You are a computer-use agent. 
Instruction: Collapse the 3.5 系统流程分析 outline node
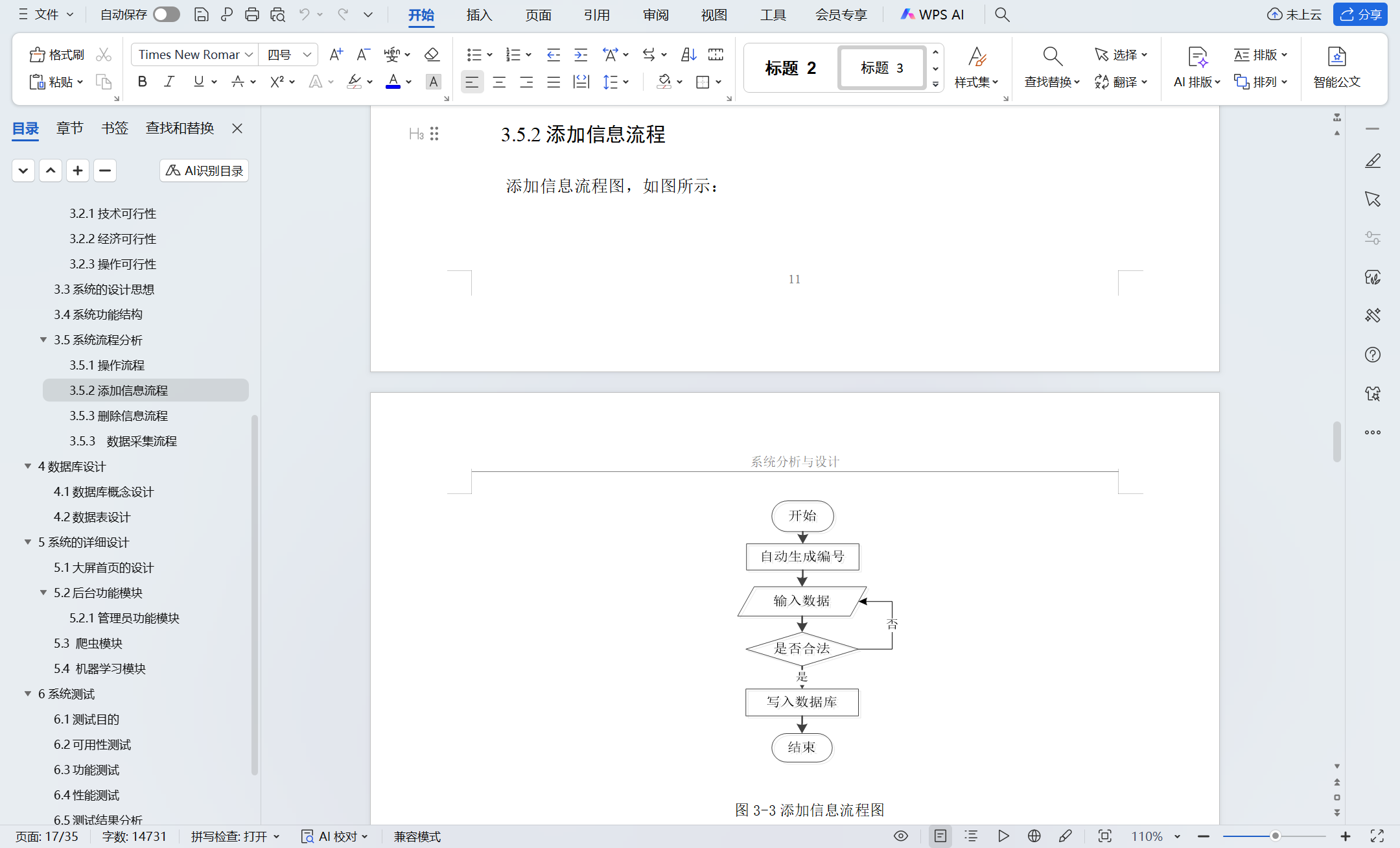(x=43, y=340)
